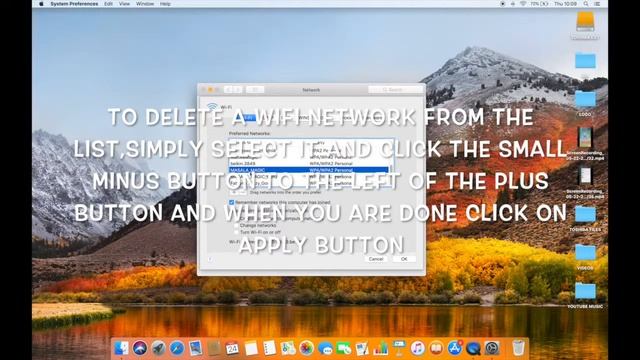
Task: Click the Search field in Network window
Action: pyautogui.click(x=395, y=89)
